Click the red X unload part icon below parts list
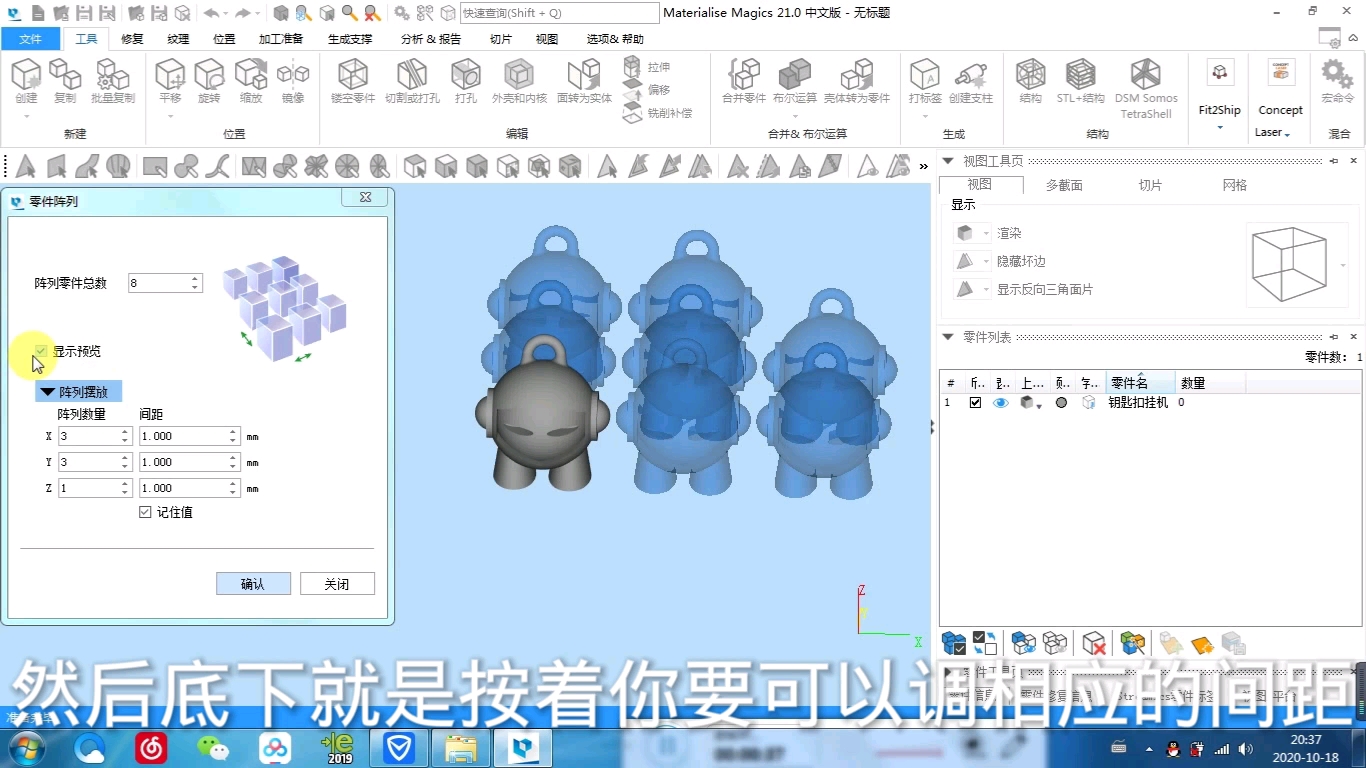The height and width of the screenshot is (768, 1366). coord(1094,643)
